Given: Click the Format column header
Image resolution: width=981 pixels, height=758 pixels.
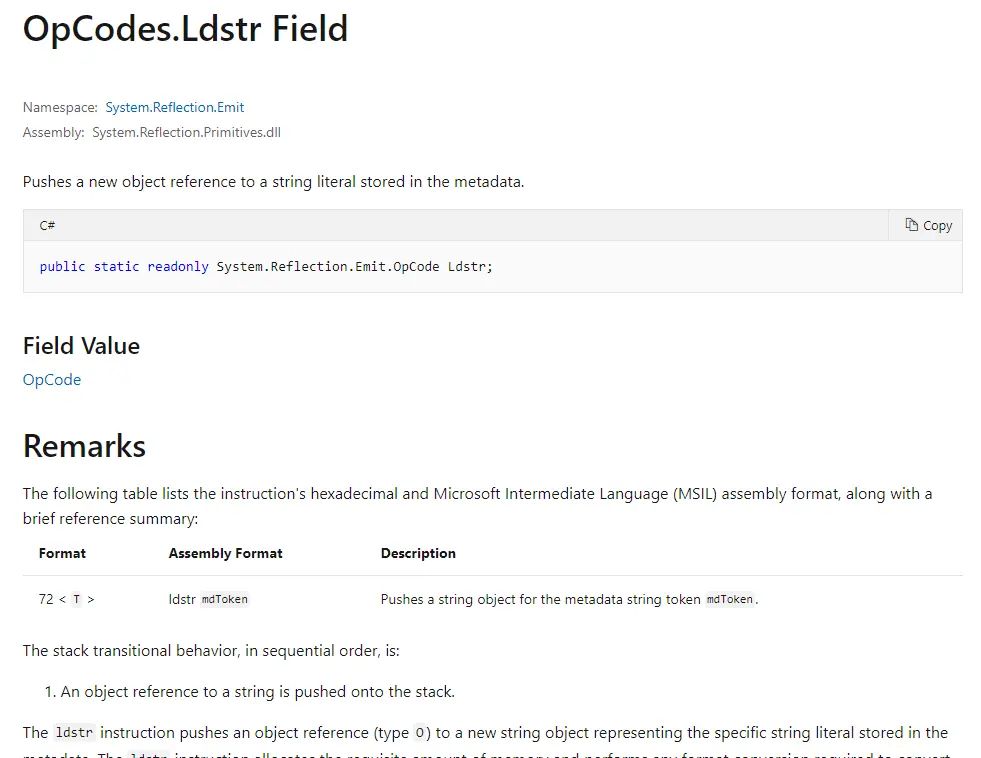Looking at the screenshot, I should tap(62, 553).
